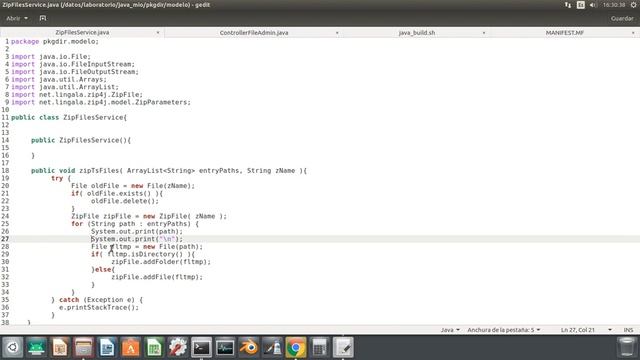This screenshot has width=640, height=360.
Task: Open the Java language selector in status bar
Action: pyautogui.click(x=450, y=330)
